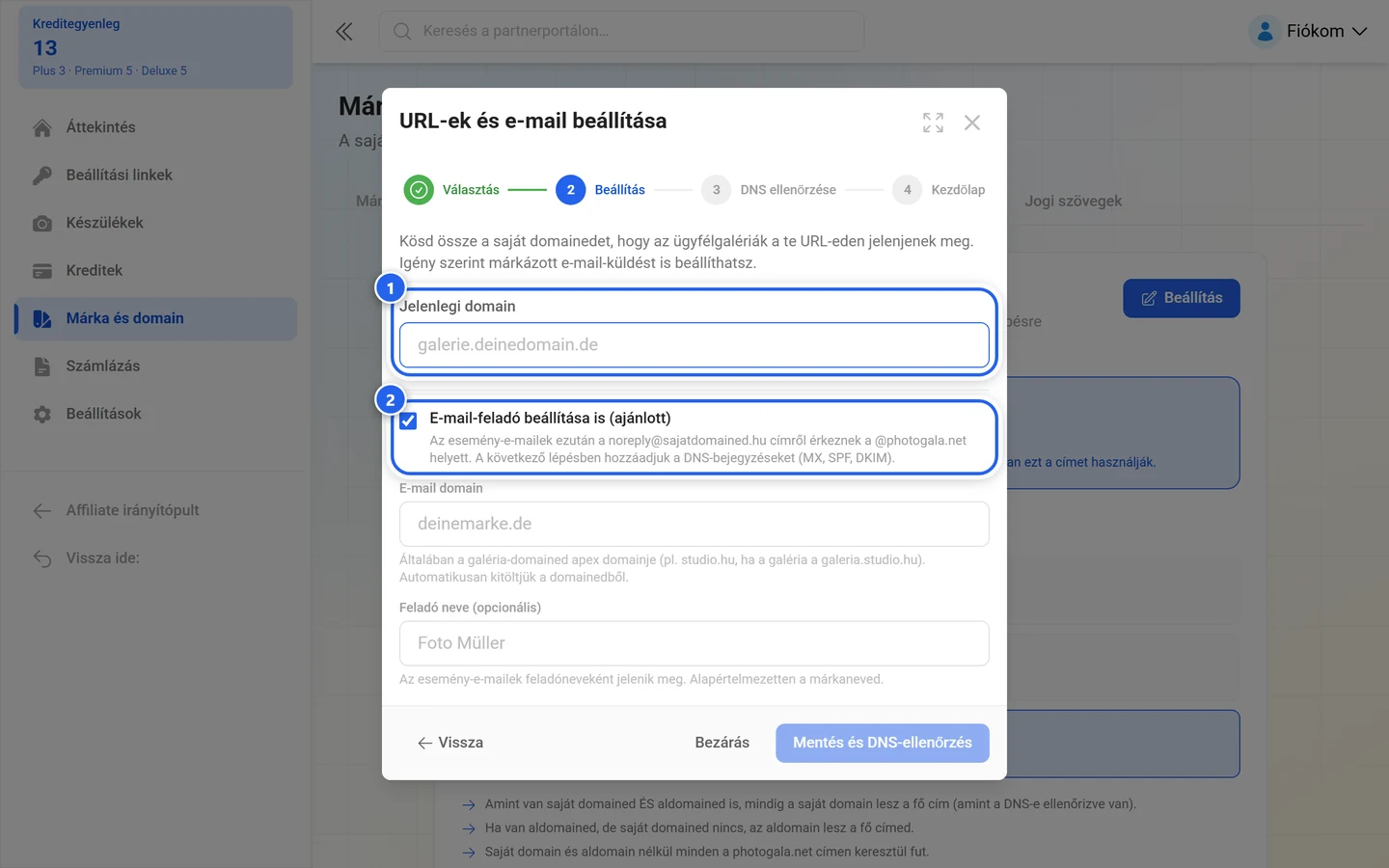This screenshot has height=868, width=1389.
Task: Open Beállítási linkek in the sidebar
Action: point(156,176)
